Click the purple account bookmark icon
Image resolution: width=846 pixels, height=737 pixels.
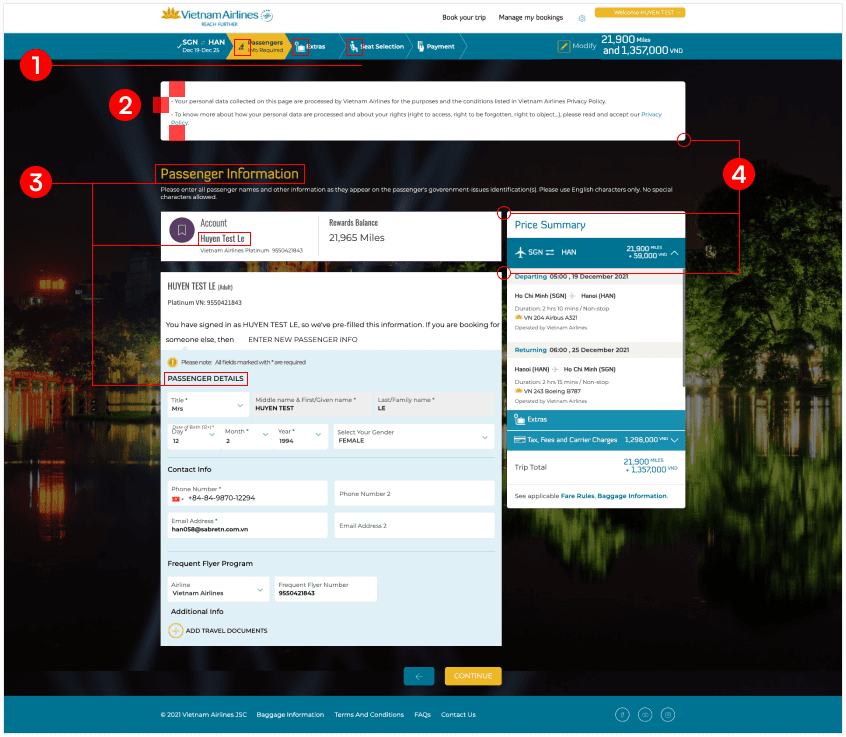[x=182, y=230]
